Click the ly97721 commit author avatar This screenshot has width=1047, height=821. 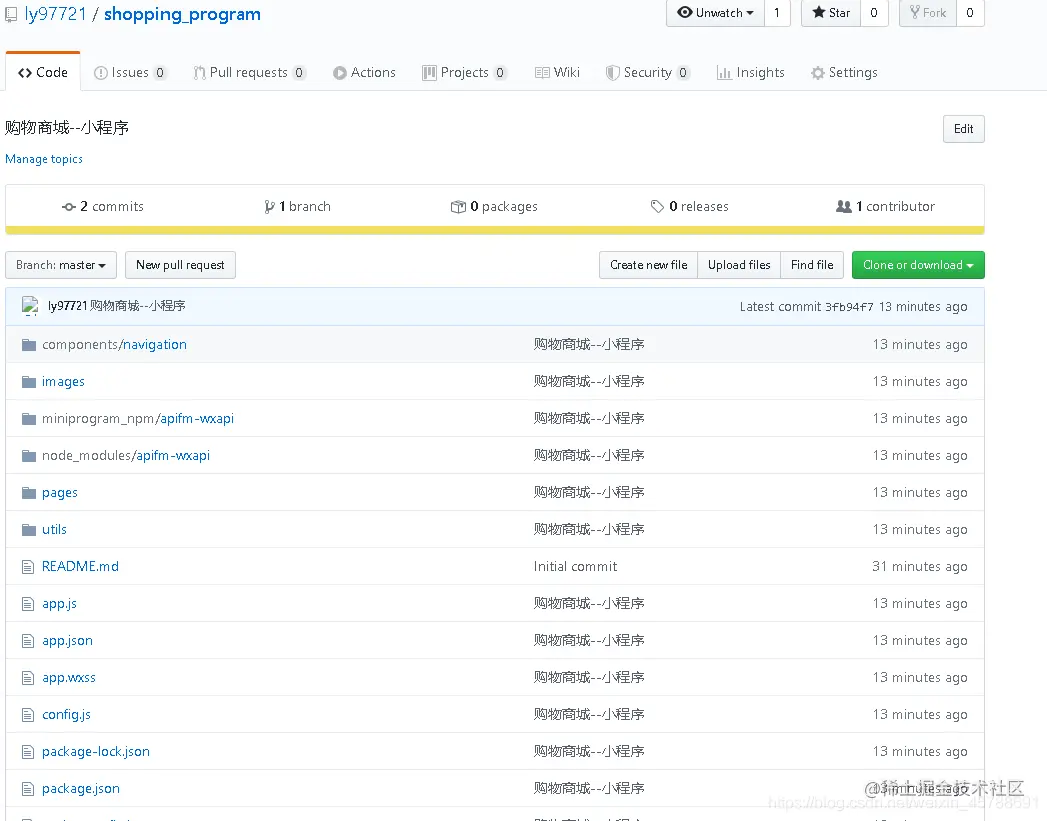coord(30,306)
